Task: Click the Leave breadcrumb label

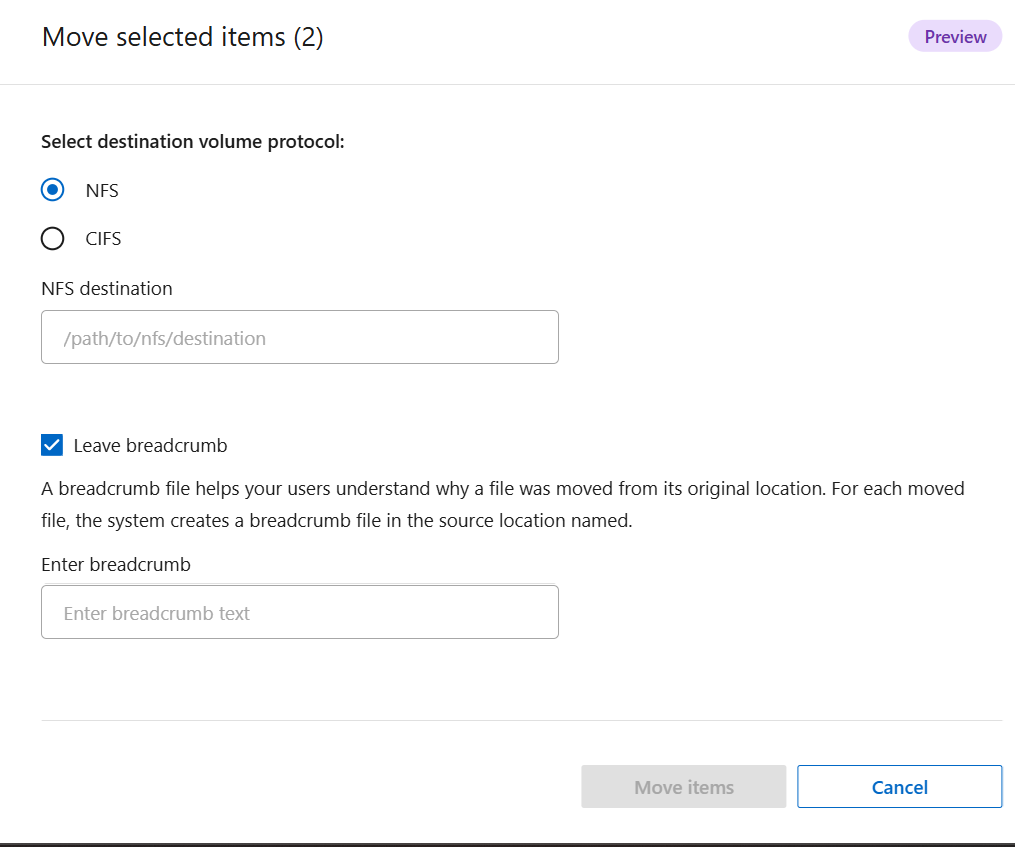Action: tap(150, 445)
